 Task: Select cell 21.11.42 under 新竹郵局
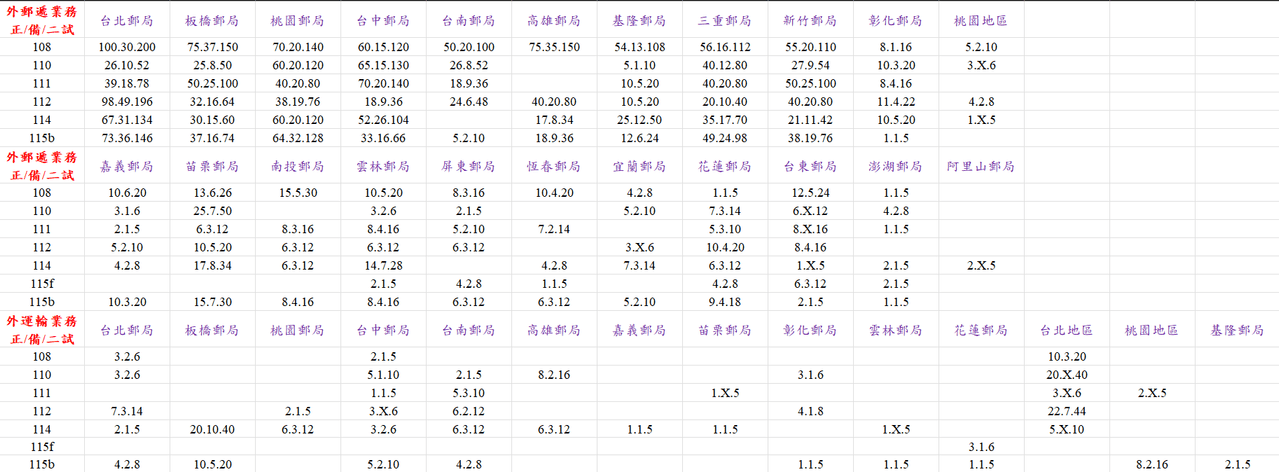tap(810, 119)
